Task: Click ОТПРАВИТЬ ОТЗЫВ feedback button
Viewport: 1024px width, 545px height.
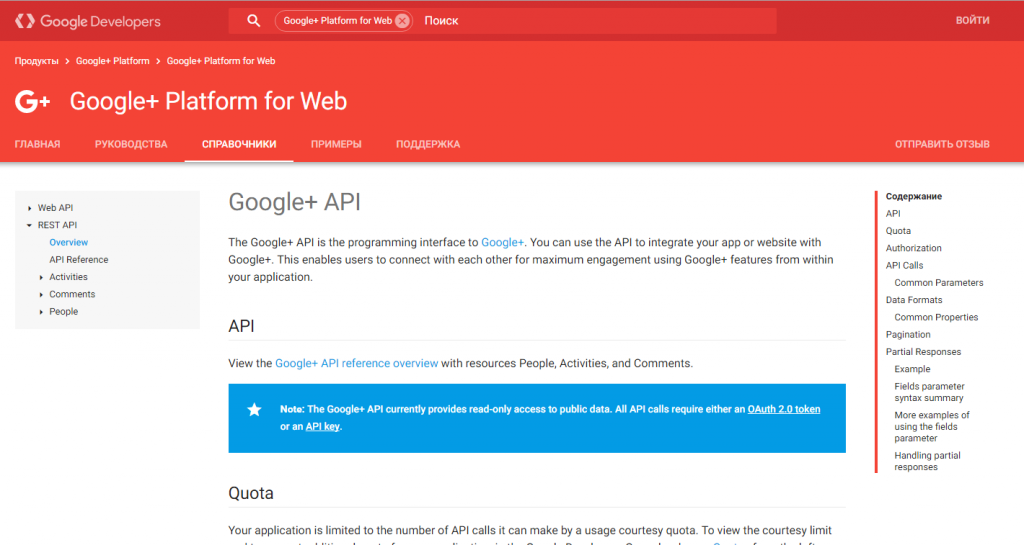Action: point(942,144)
